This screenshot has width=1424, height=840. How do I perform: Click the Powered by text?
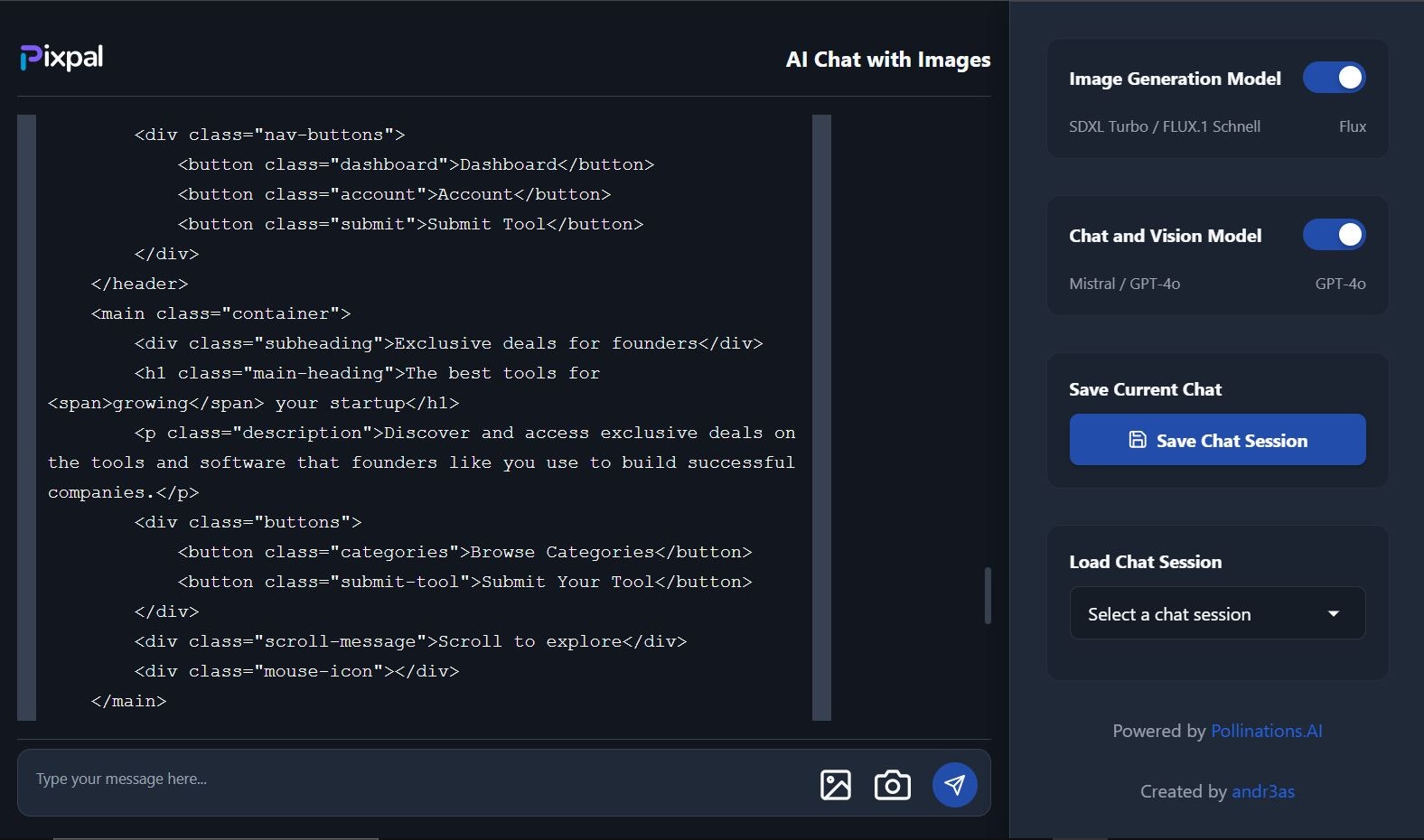pos(1159,731)
